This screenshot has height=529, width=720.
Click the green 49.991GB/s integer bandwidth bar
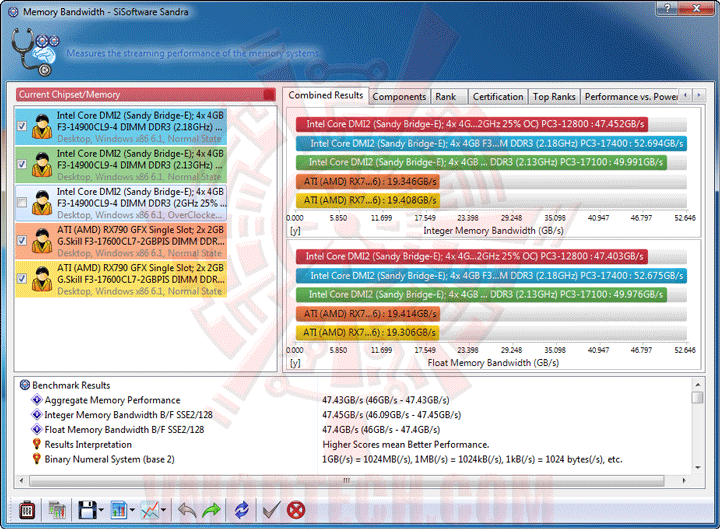481,162
